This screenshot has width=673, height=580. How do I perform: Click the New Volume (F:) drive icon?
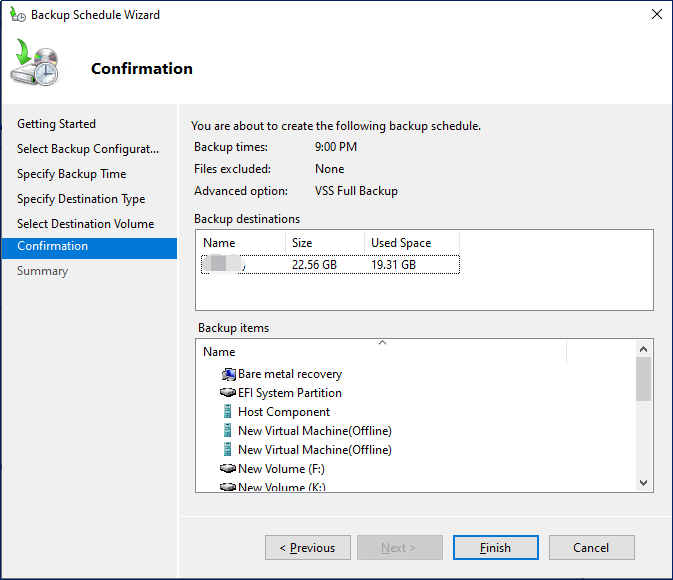point(228,469)
